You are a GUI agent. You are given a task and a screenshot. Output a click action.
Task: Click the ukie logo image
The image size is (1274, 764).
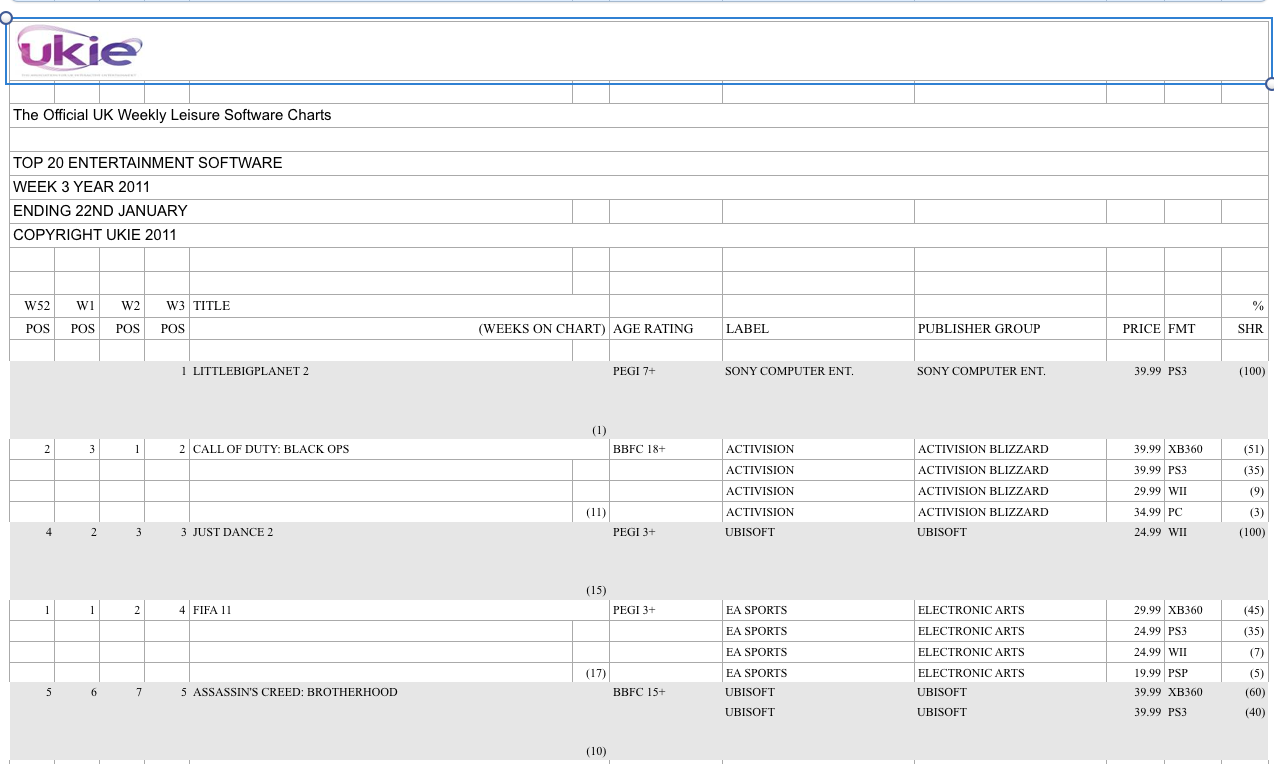[80, 50]
